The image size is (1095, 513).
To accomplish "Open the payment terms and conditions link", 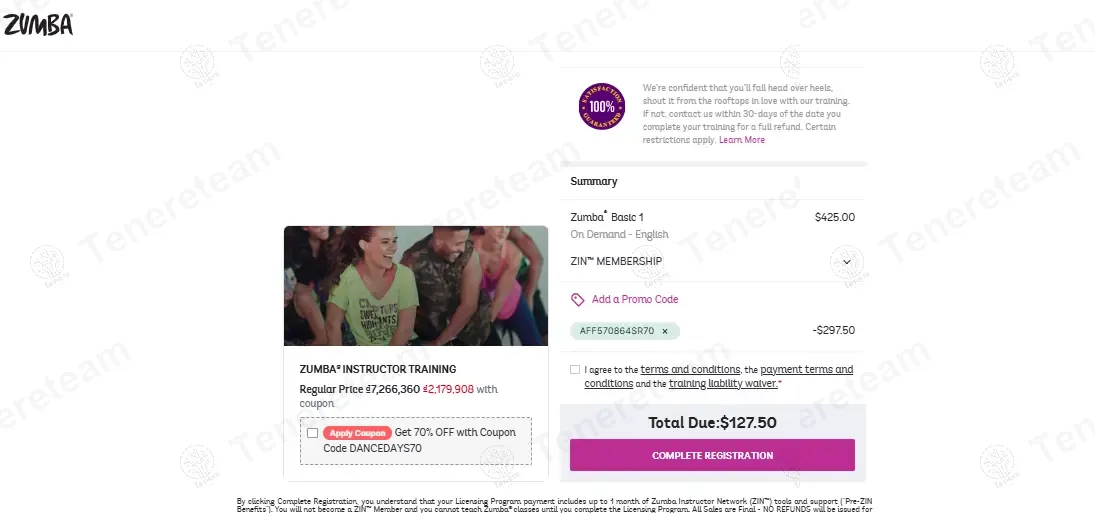I will click(719, 376).
